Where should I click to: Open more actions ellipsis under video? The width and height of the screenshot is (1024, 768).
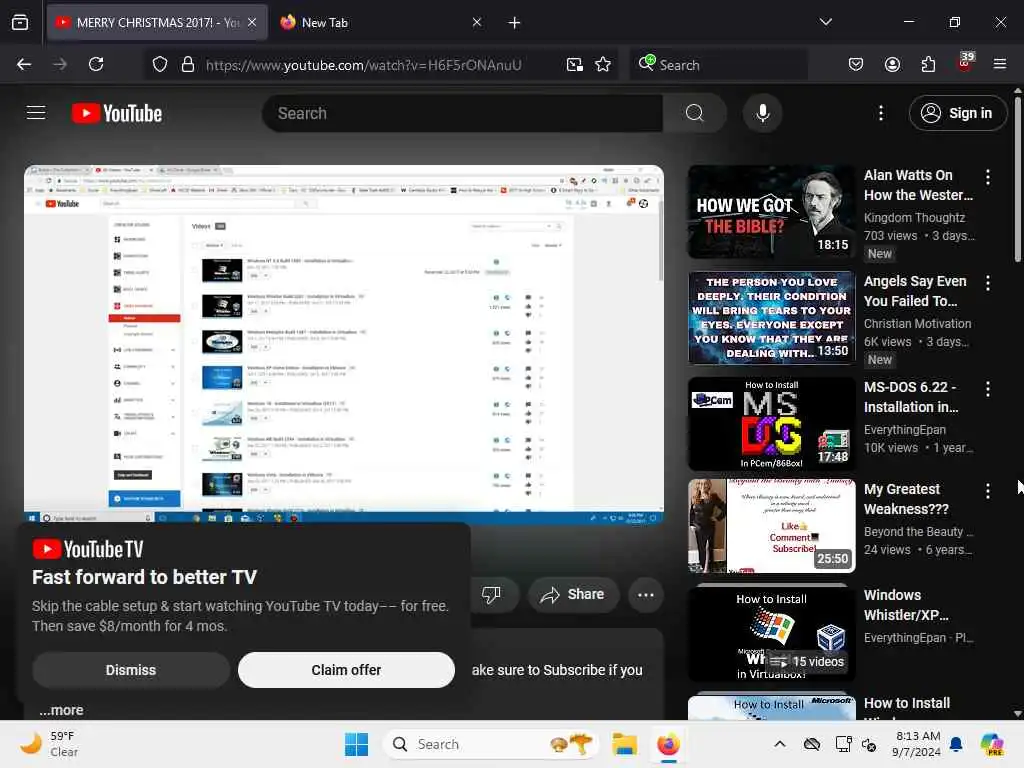646,594
